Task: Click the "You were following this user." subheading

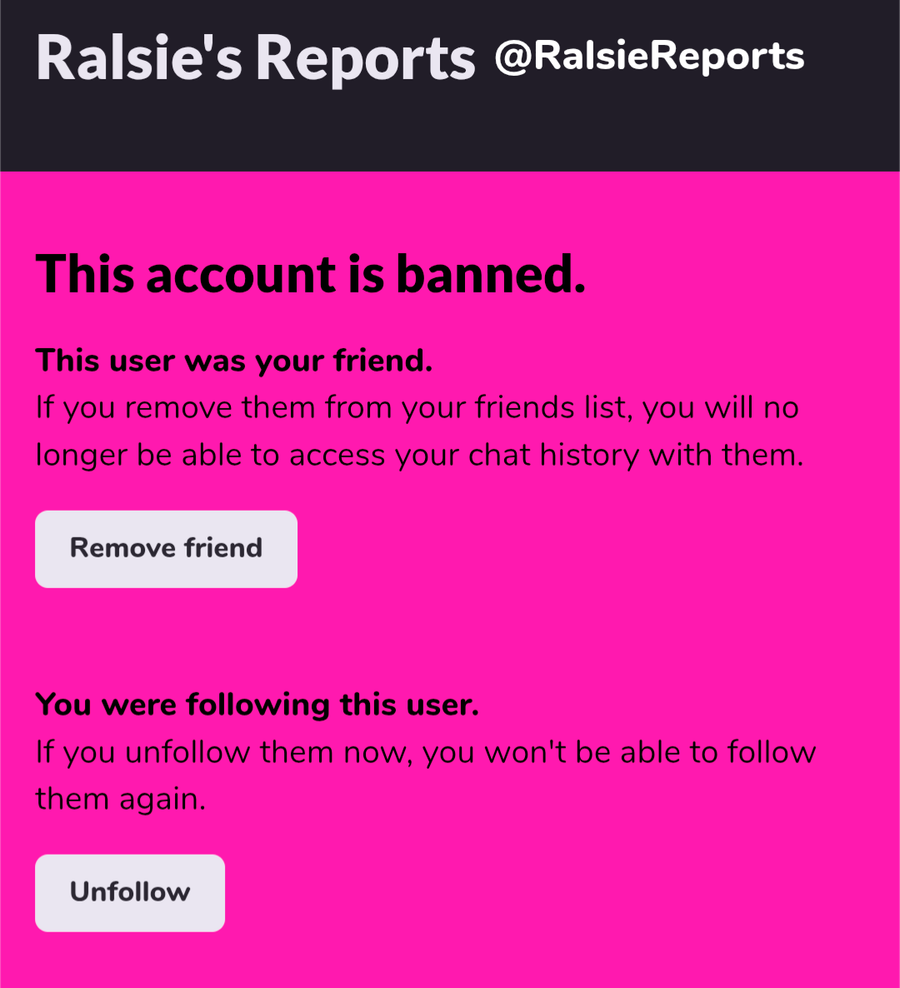Action: (257, 705)
